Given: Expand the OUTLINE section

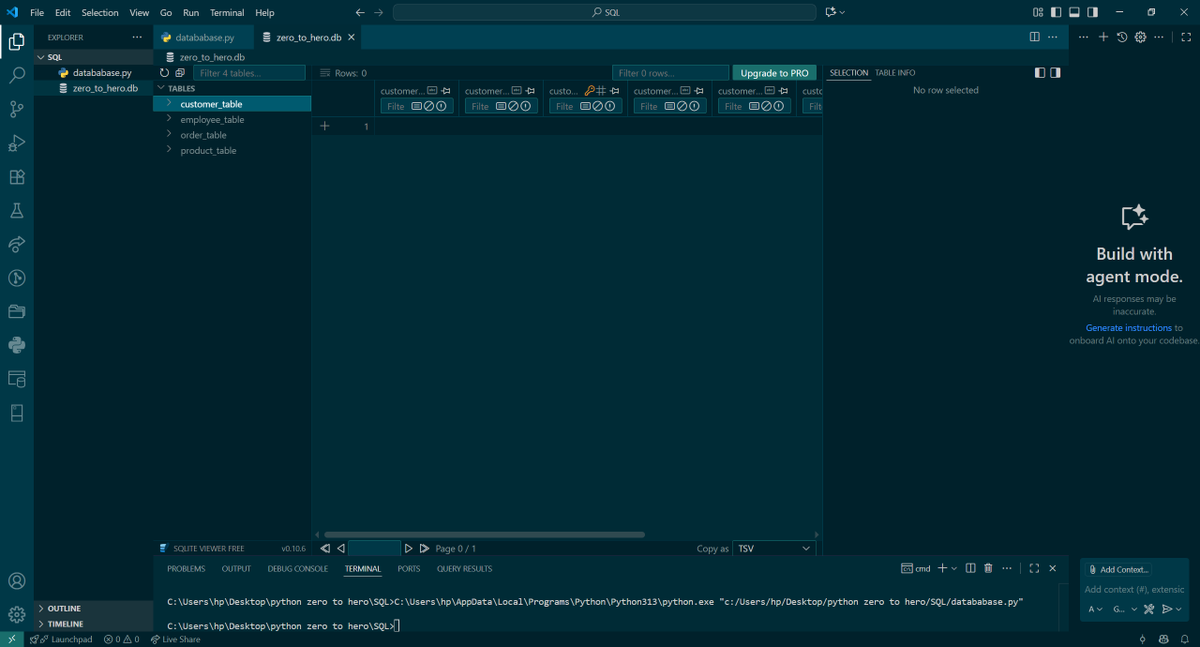Looking at the screenshot, I should 94,608.
